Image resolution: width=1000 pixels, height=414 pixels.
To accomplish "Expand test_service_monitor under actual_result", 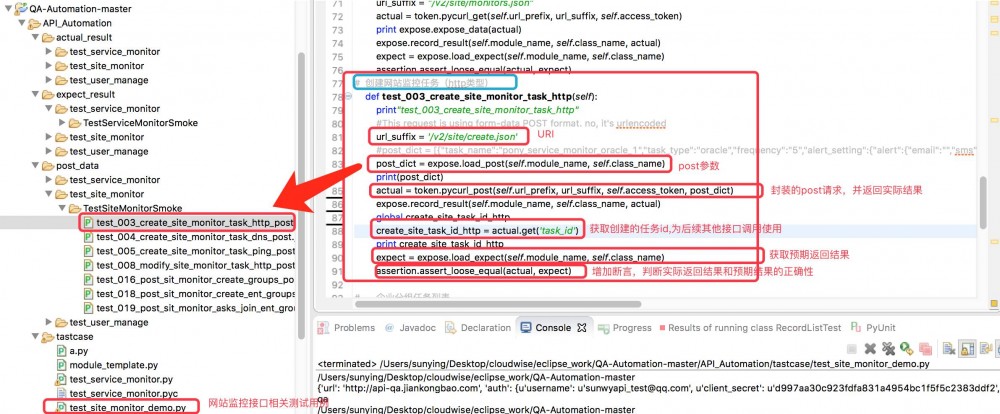I will (x=49, y=52).
